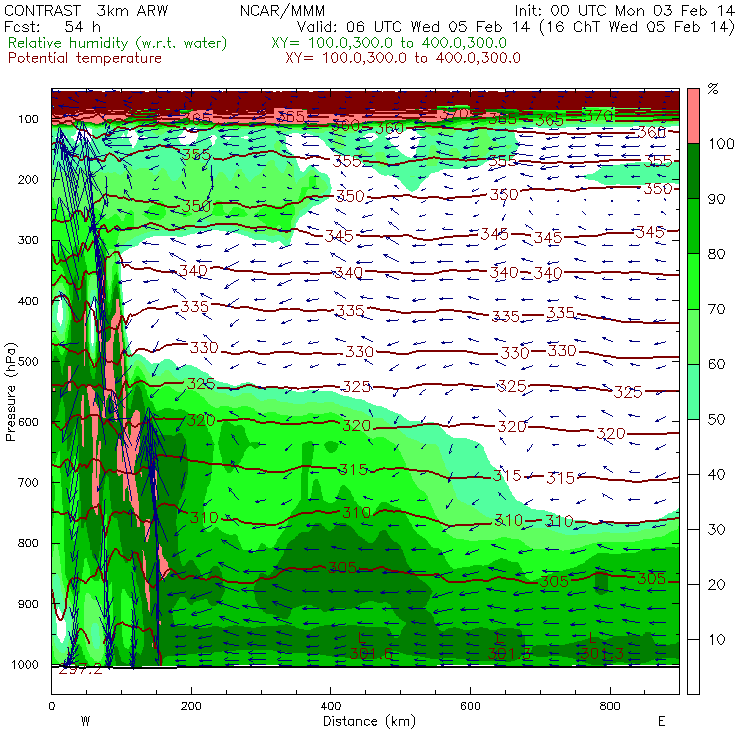Click the pressure axis "100" tick label
740x740 pixels.
(28, 119)
